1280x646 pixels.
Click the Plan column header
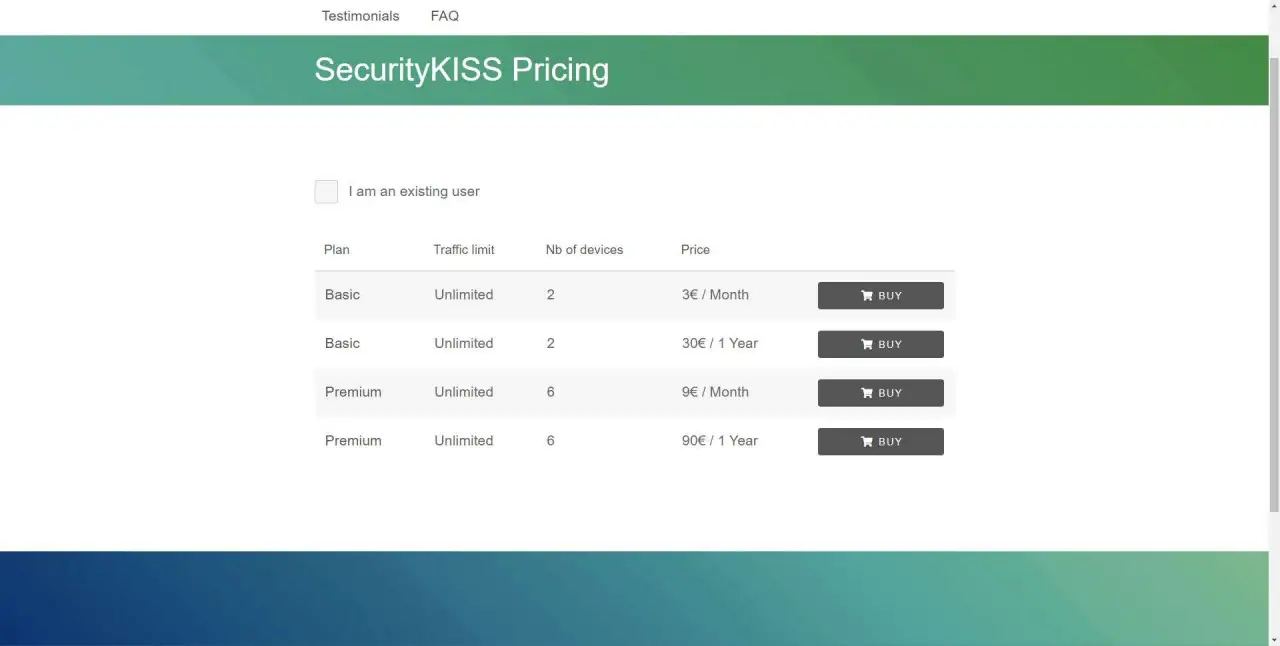click(337, 250)
